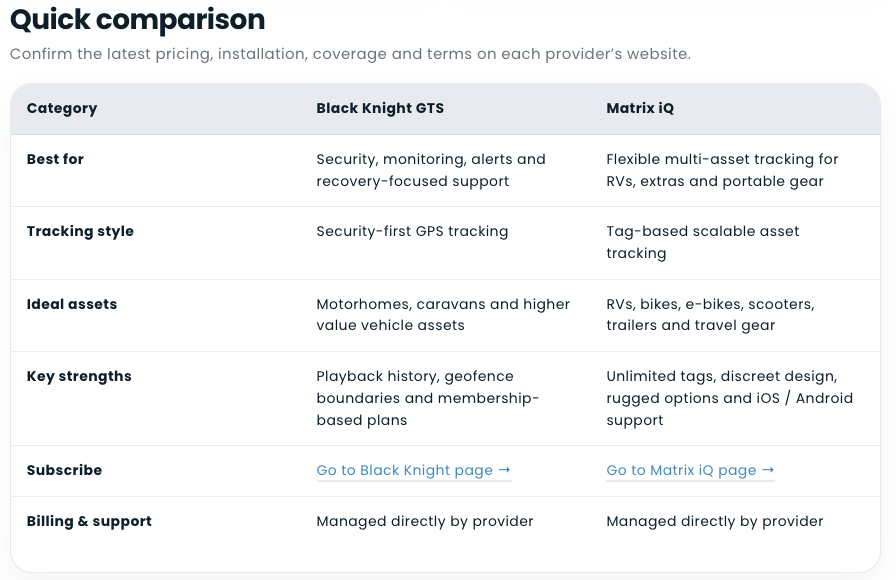Select the Ideal assets row label
Image resolution: width=896 pixels, height=580 pixels.
tap(72, 304)
